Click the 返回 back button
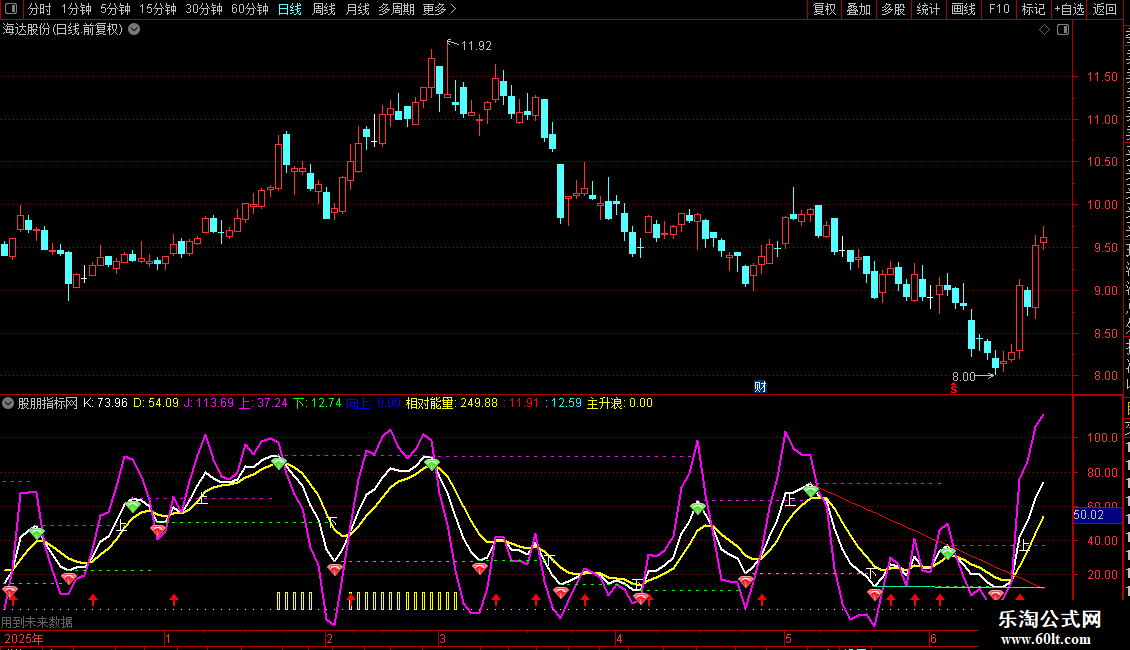1130x650 pixels. [x=1105, y=9]
